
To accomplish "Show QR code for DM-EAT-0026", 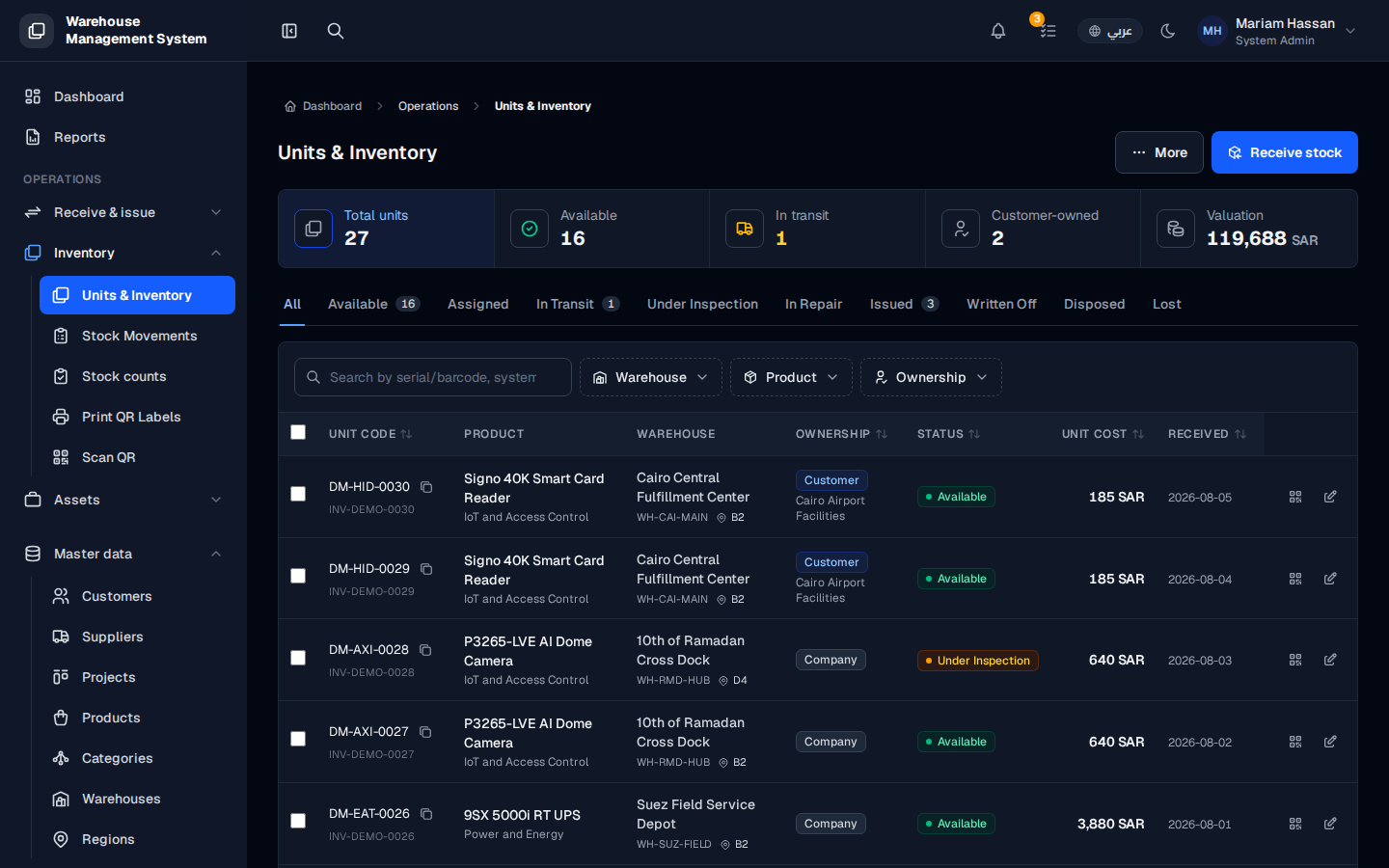I will click(x=1295, y=824).
